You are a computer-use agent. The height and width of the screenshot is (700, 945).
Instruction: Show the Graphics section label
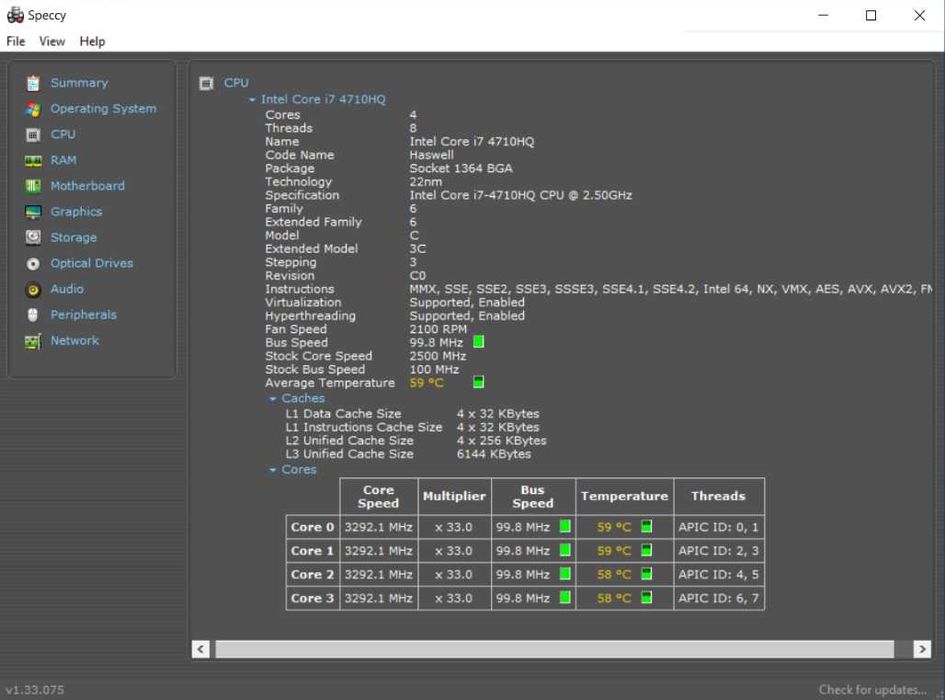(x=76, y=212)
